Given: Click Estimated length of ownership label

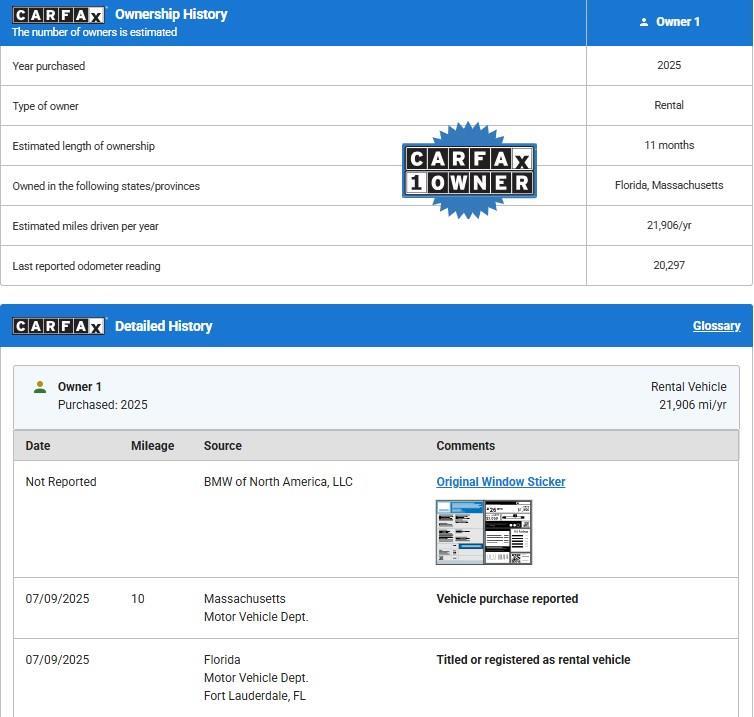Looking at the screenshot, I should [x=84, y=146].
